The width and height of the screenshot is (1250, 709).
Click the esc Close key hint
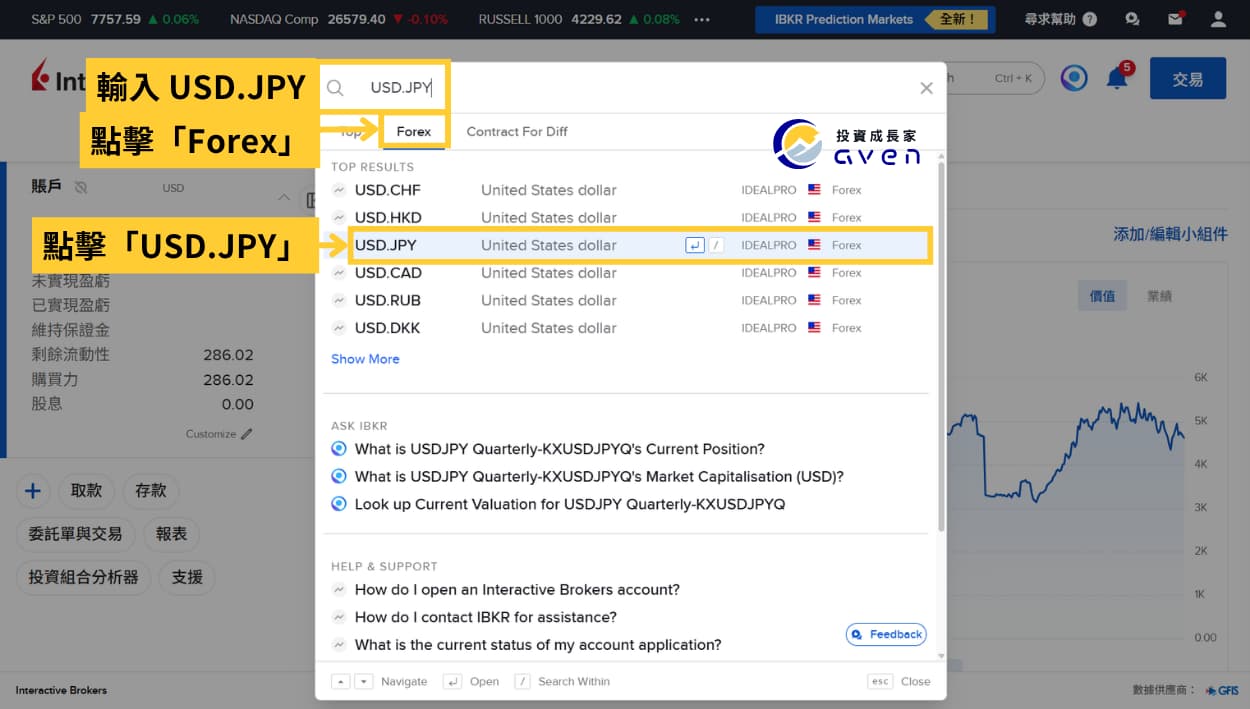(x=880, y=681)
